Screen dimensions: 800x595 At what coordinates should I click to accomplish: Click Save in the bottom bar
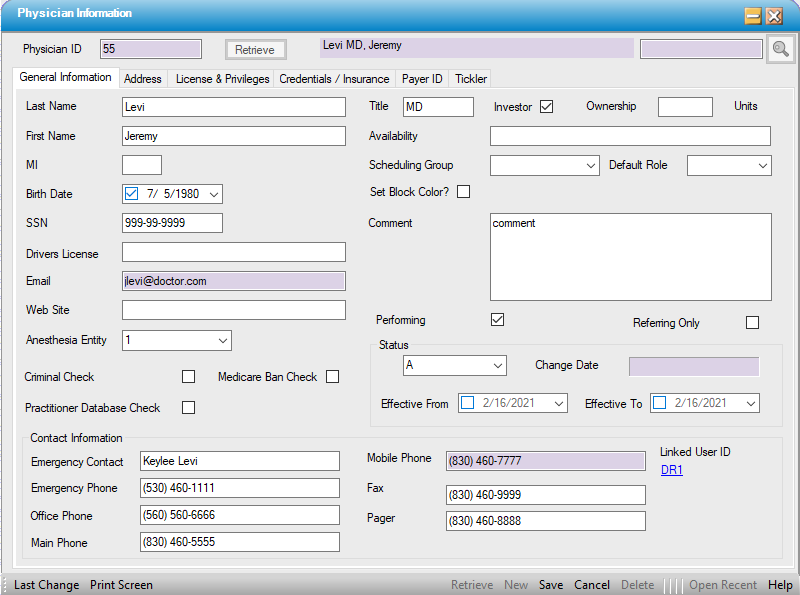pos(550,585)
